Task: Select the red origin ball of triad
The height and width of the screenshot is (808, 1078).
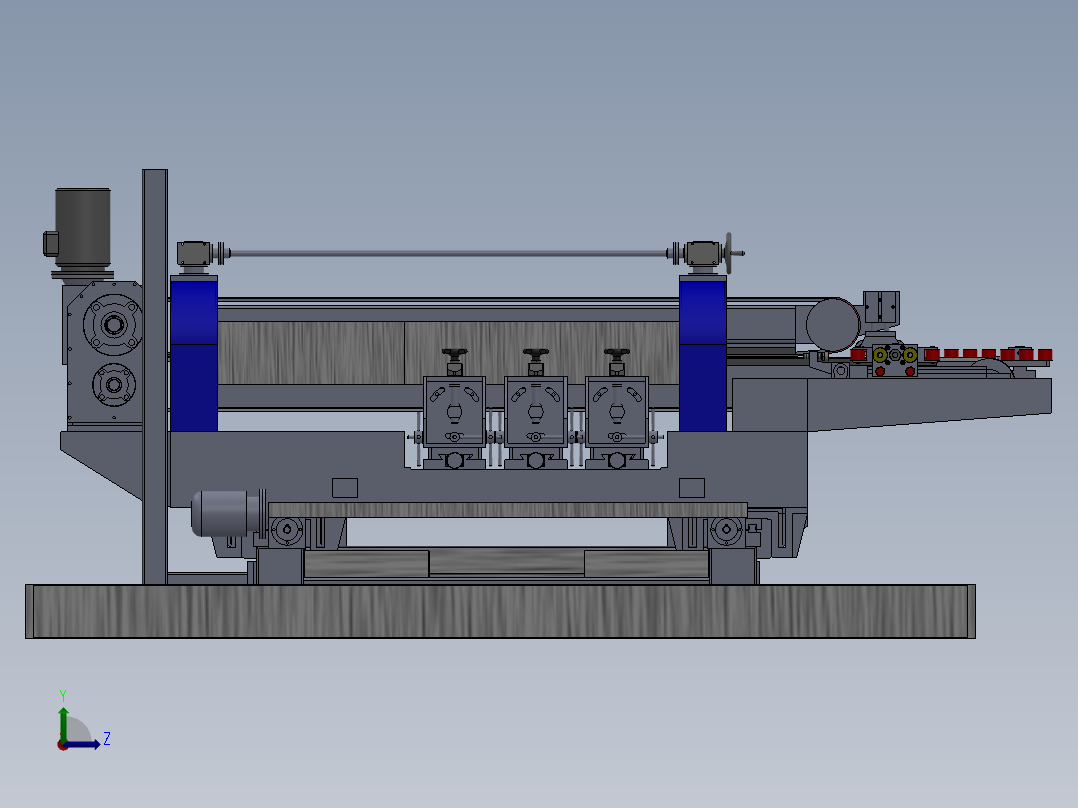Action: (62, 745)
